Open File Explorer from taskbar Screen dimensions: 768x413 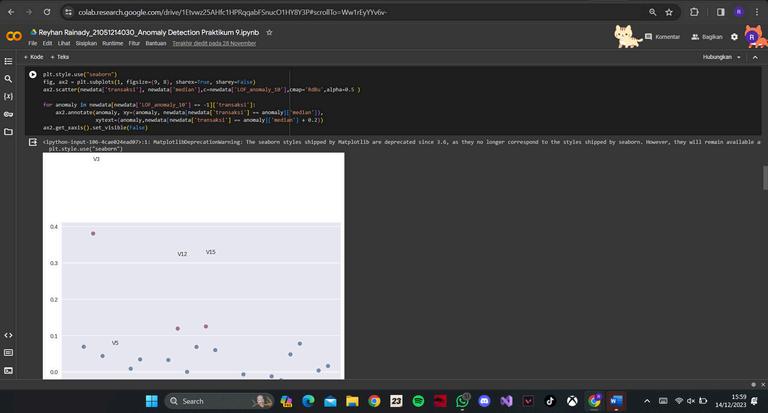pyautogui.click(x=352, y=401)
